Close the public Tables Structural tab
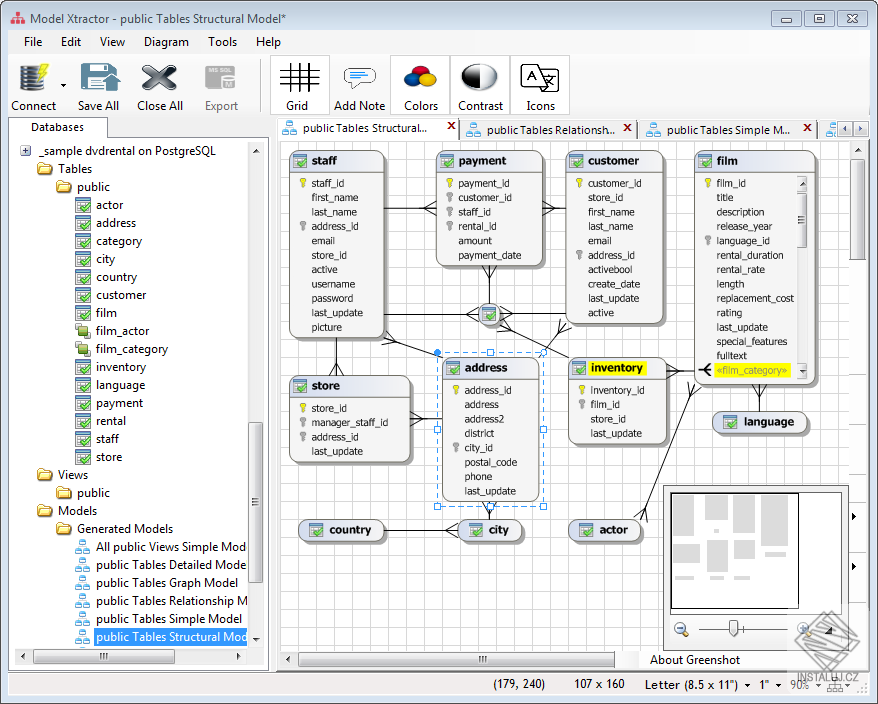 [x=451, y=126]
